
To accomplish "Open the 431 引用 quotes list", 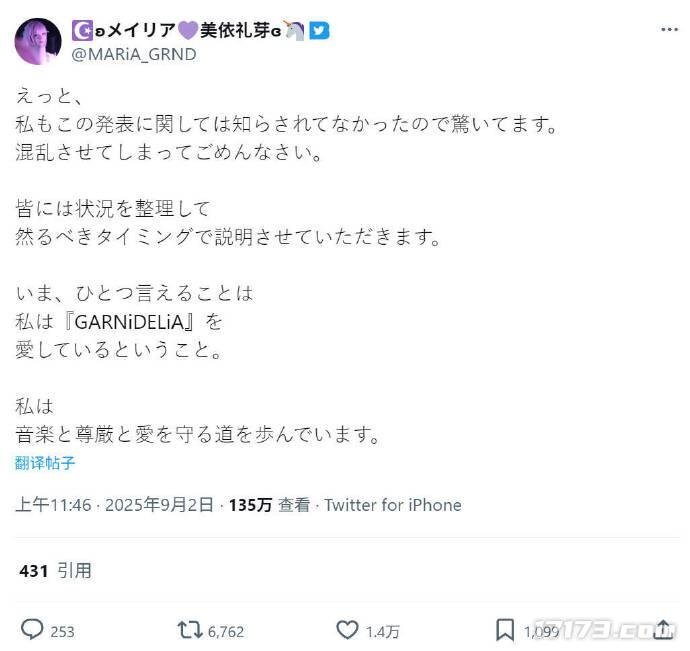I will (55, 571).
